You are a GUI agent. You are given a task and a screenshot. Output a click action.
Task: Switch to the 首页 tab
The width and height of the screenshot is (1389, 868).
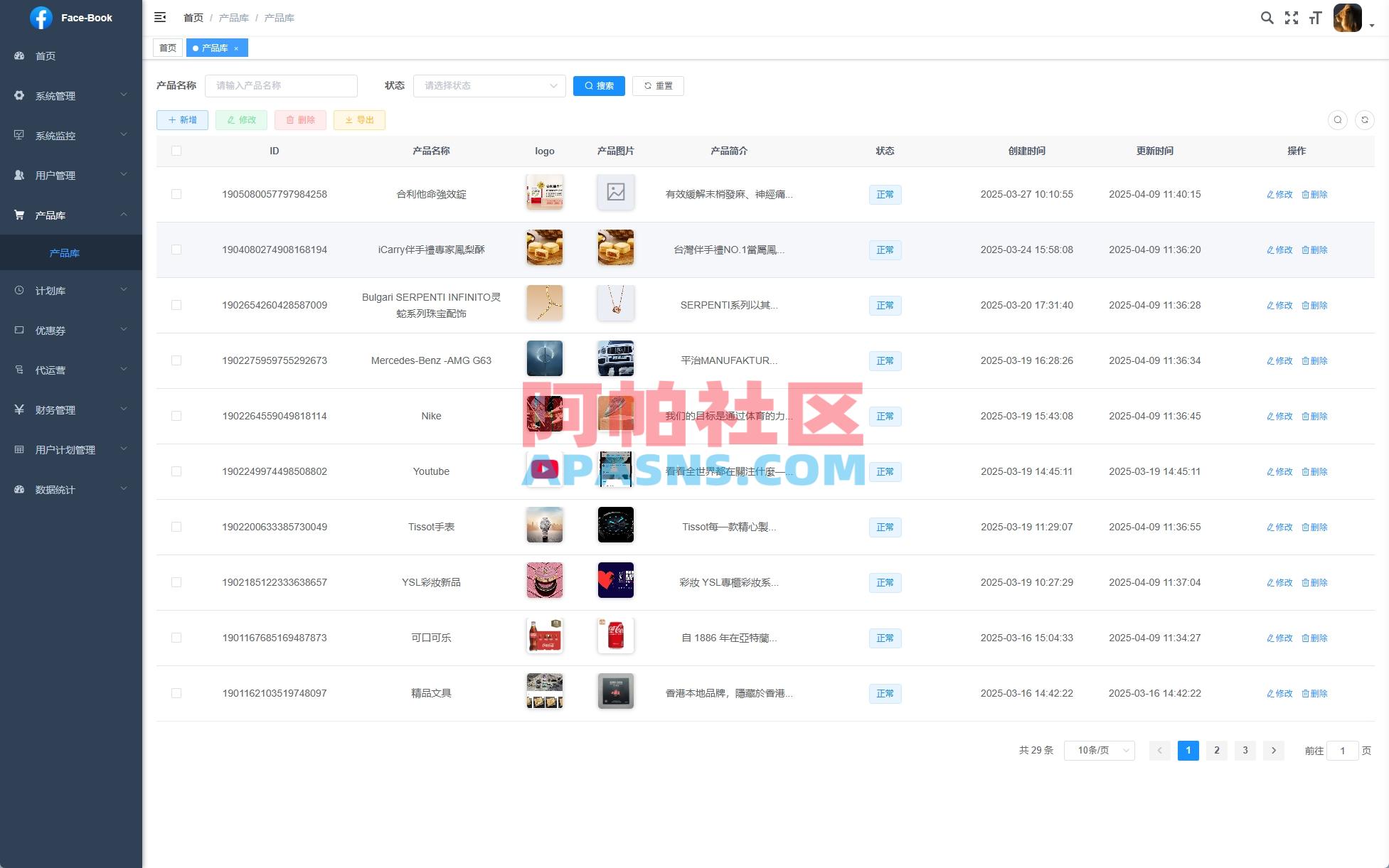pos(168,48)
